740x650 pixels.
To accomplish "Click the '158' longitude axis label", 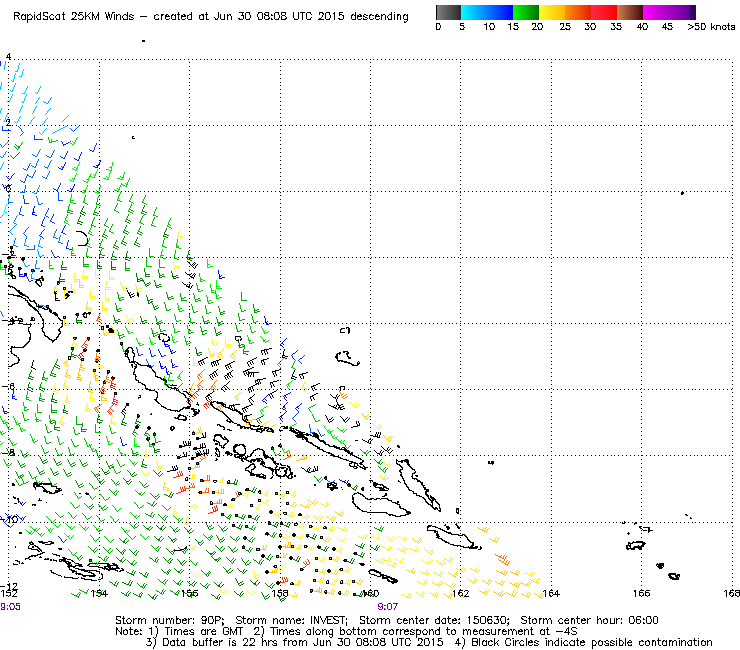I will (x=280, y=593).
